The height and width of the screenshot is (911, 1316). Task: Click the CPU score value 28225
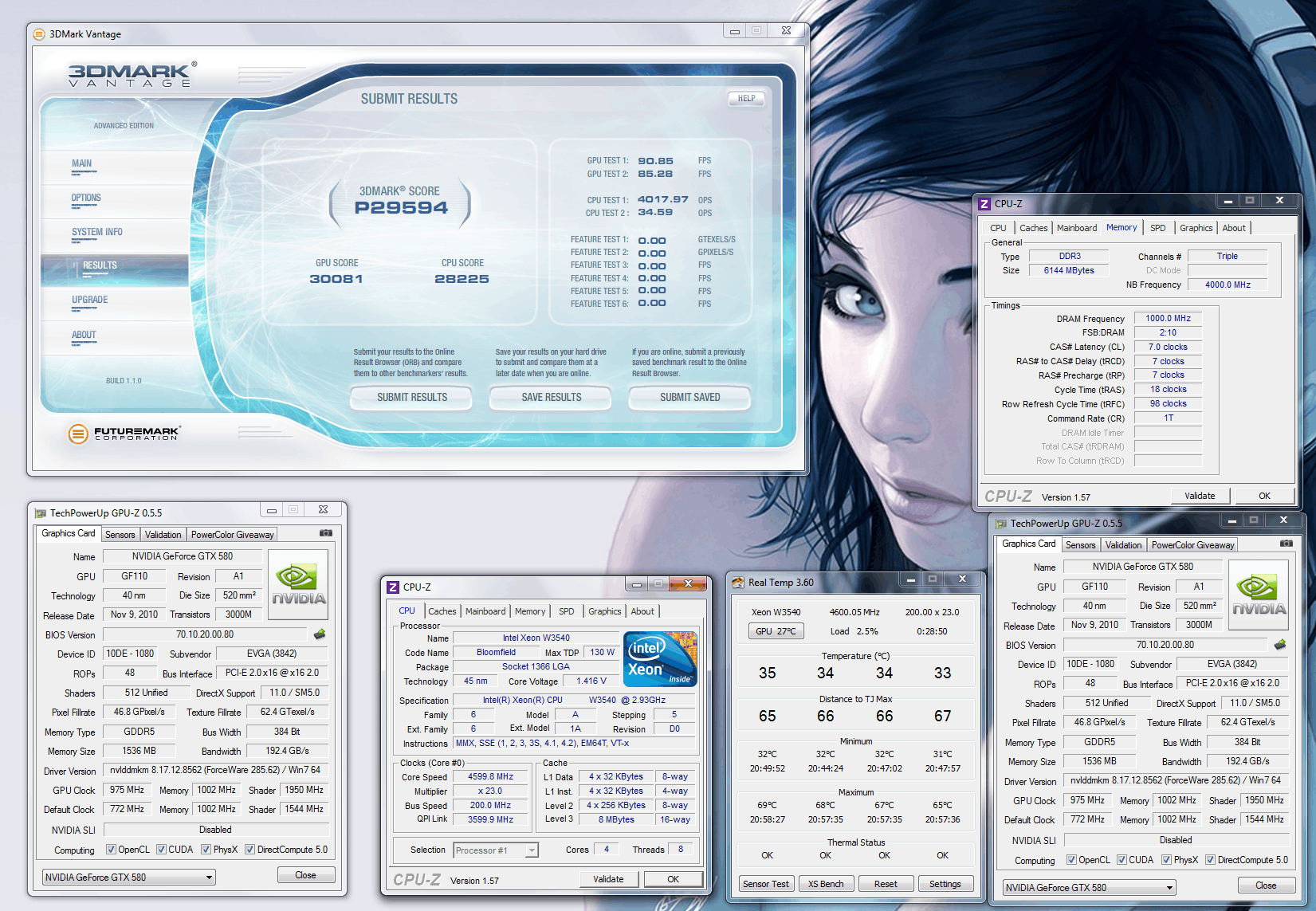coord(462,279)
